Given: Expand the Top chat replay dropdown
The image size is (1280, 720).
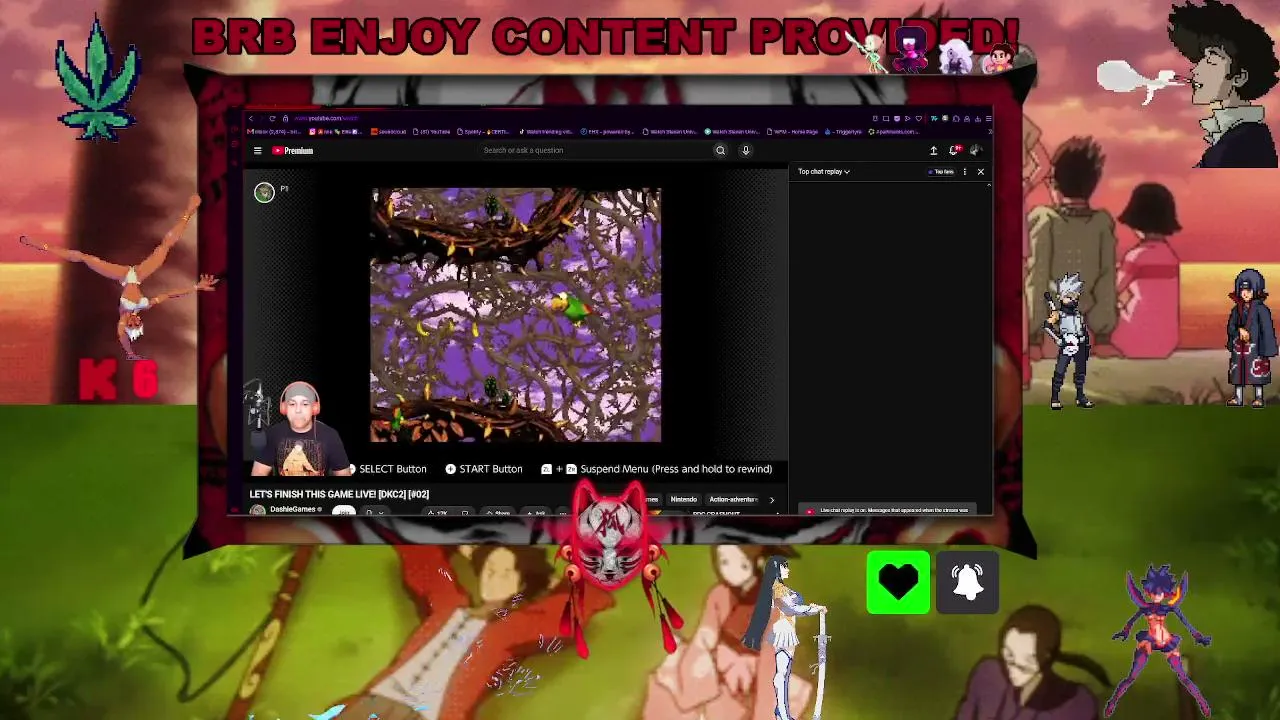Looking at the screenshot, I should (x=824, y=172).
